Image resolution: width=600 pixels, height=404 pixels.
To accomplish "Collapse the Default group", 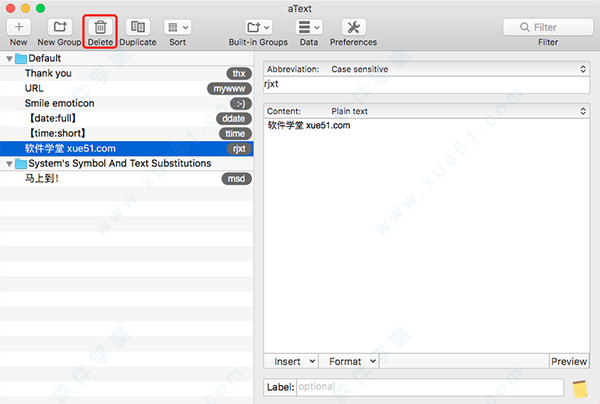I will coord(9,59).
